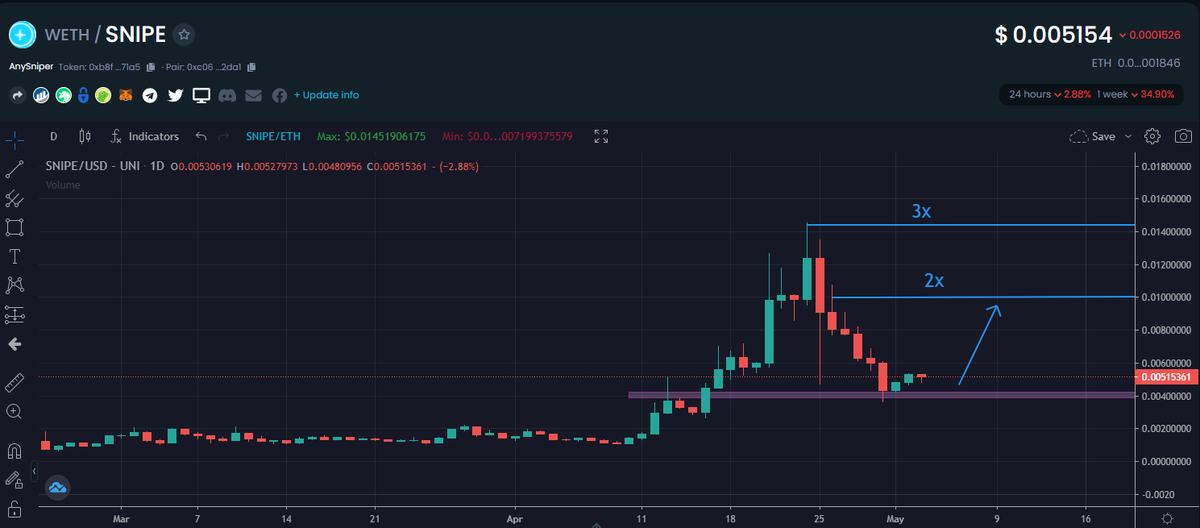The width and height of the screenshot is (1200, 528).
Task: Expand the Save dropdown arrow
Action: (1128, 136)
